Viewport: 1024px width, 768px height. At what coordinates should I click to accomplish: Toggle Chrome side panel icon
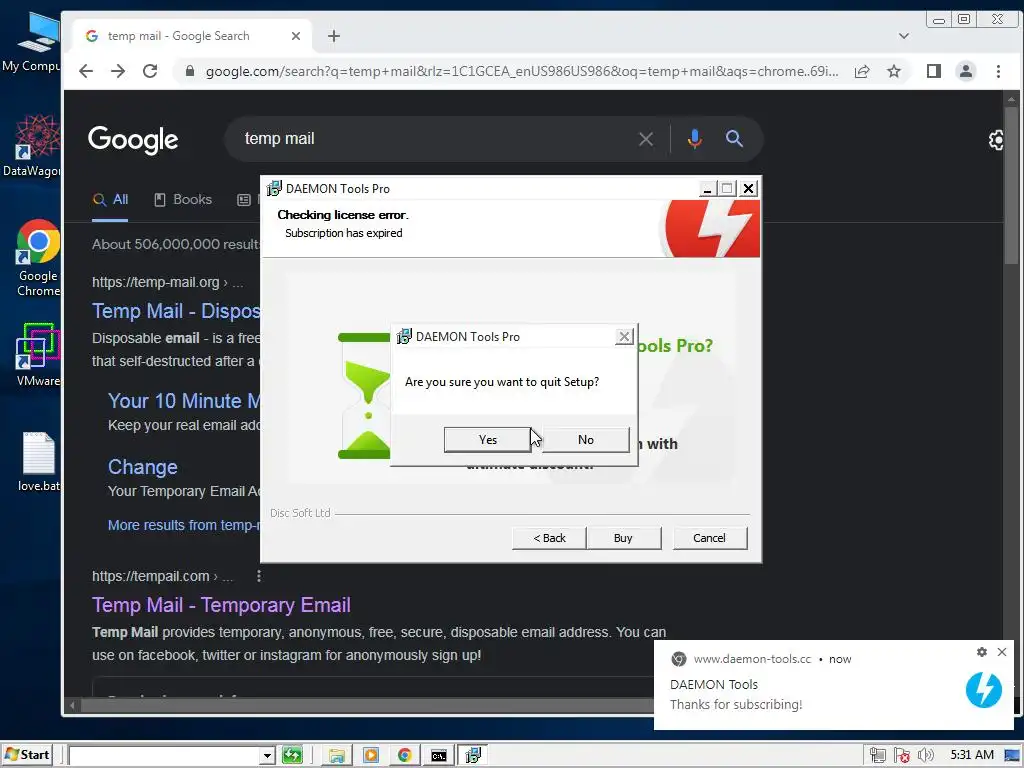934,71
